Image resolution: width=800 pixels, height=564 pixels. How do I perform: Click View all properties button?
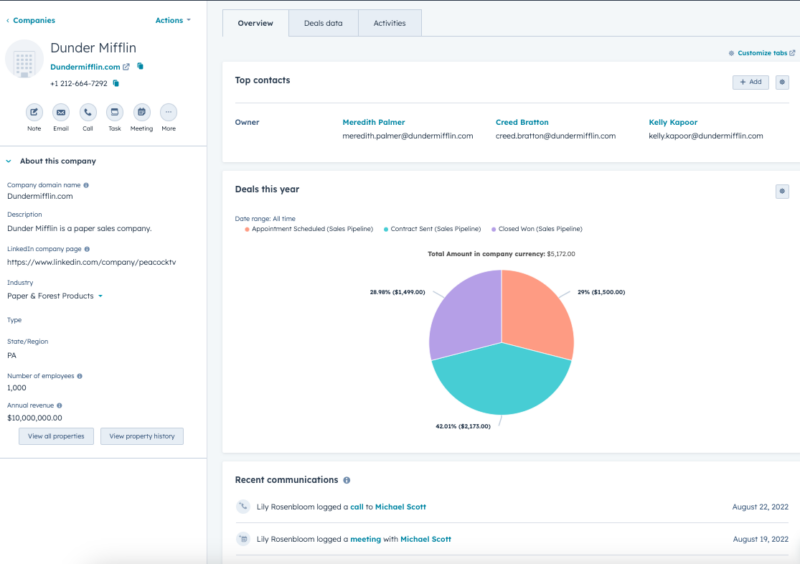[56, 436]
